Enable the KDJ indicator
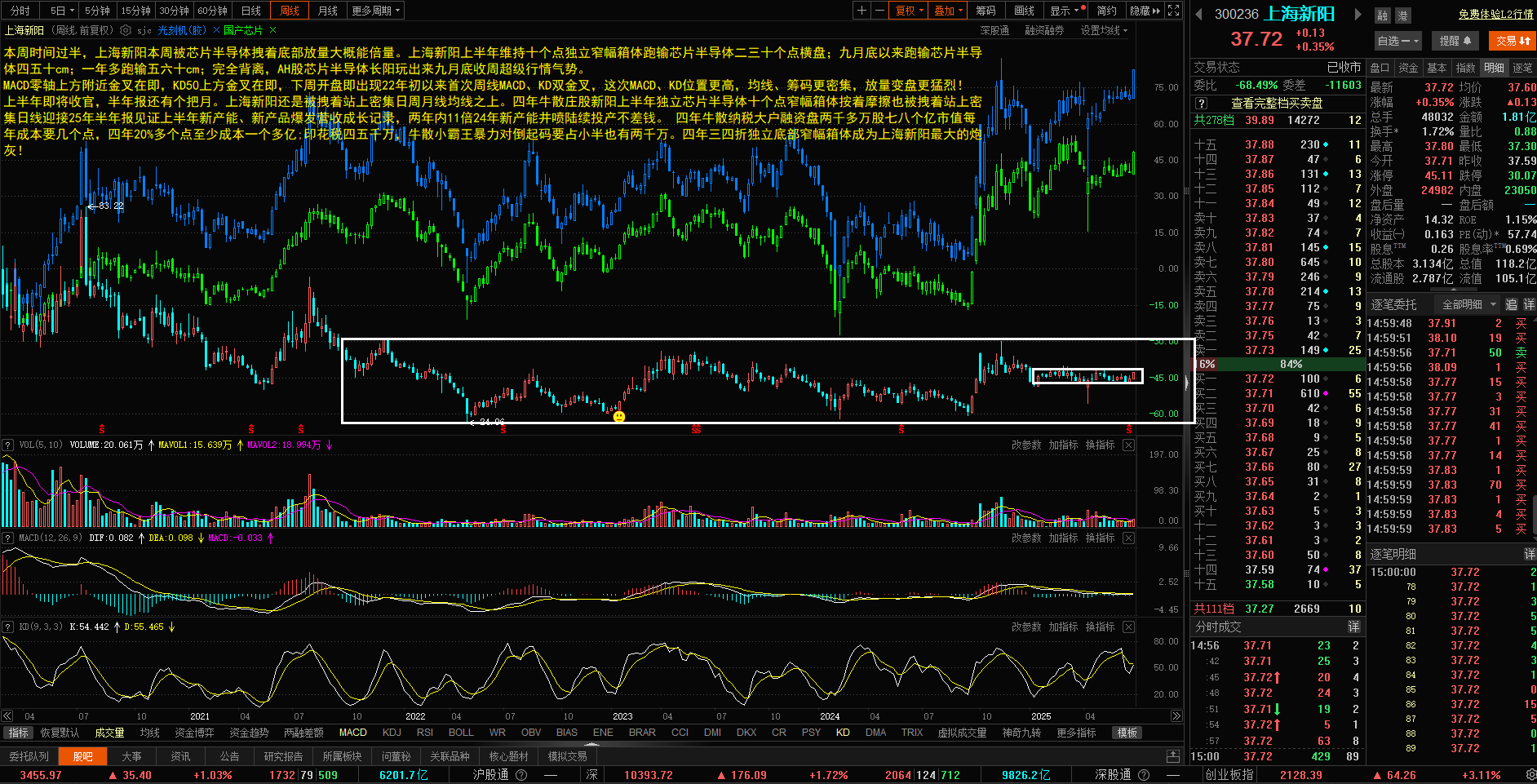Image resolution: width=1537 pixels, height=784 pixels. tap(392, 733)
